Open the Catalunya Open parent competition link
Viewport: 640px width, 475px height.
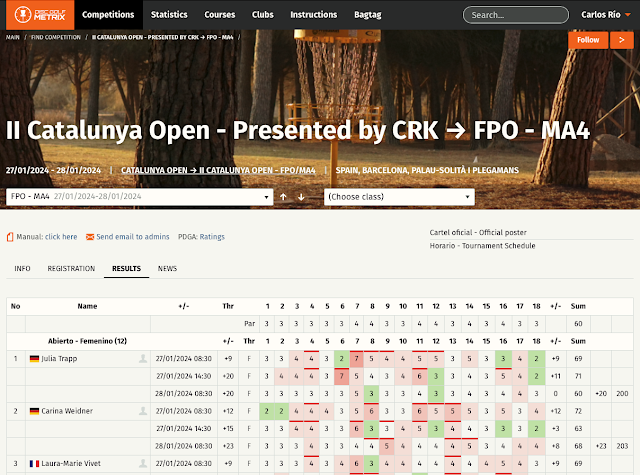(x=218, y=170)
